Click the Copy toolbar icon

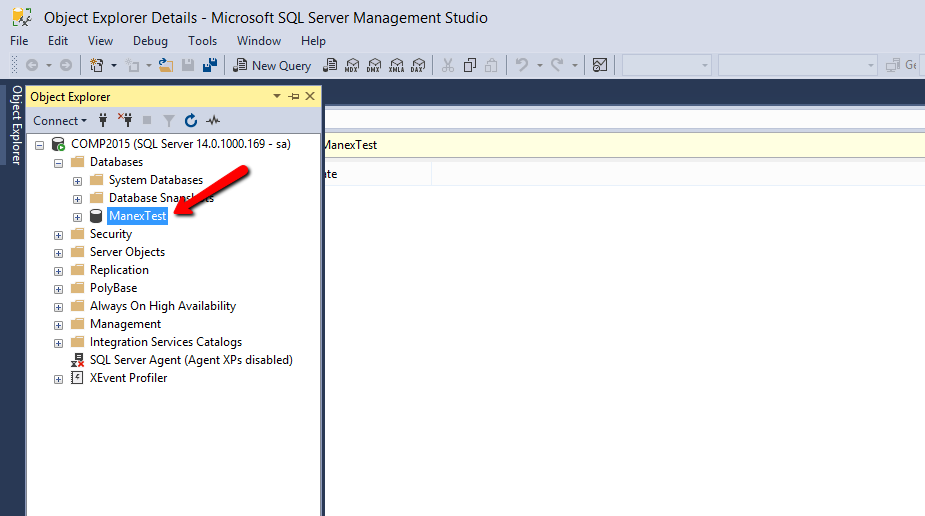click(470, 65)
